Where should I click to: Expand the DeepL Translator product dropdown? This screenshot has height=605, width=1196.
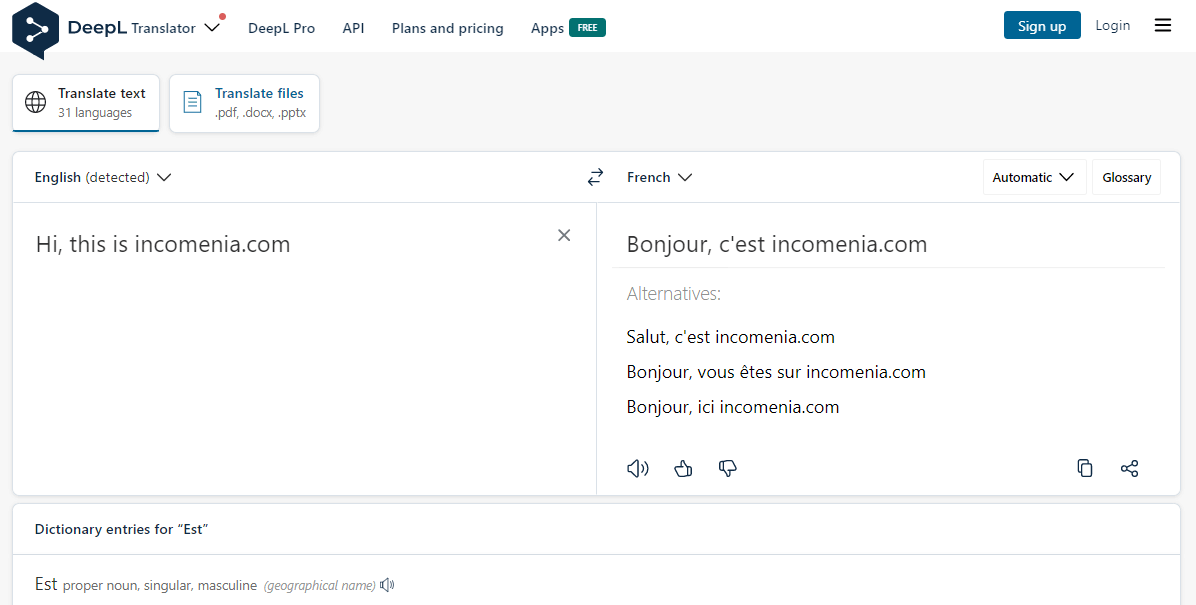coord(213,27)
